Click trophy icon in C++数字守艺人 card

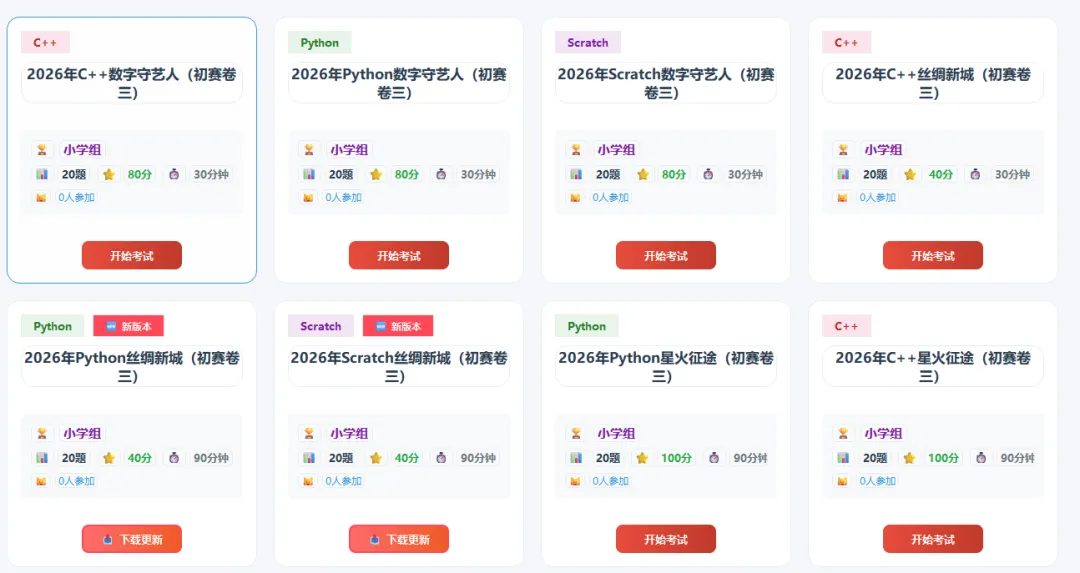[42, 149]
